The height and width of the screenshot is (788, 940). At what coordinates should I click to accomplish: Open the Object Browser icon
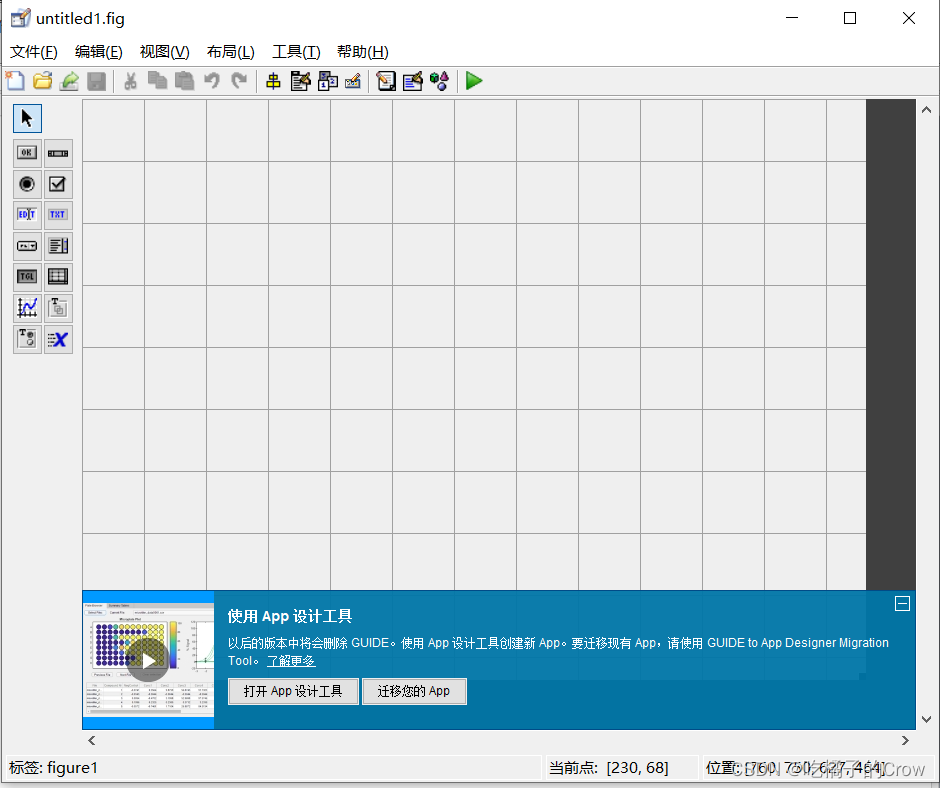pos(439,81)
